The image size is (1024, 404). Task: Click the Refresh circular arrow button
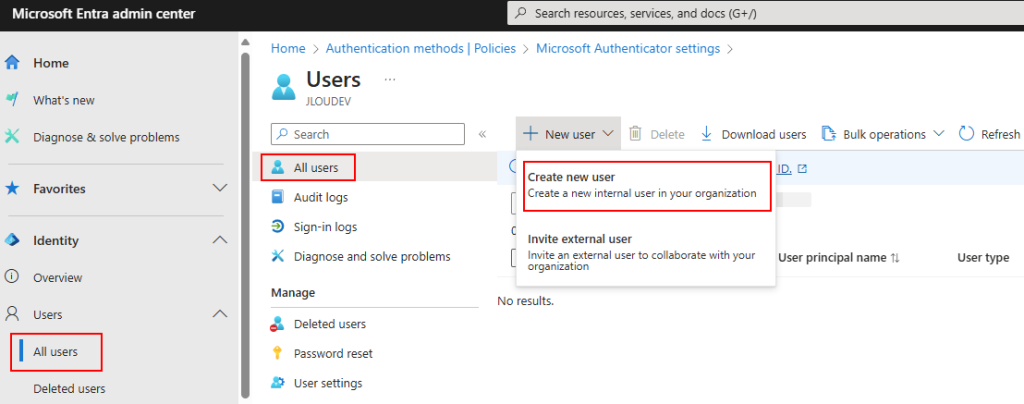click(989, 134)
